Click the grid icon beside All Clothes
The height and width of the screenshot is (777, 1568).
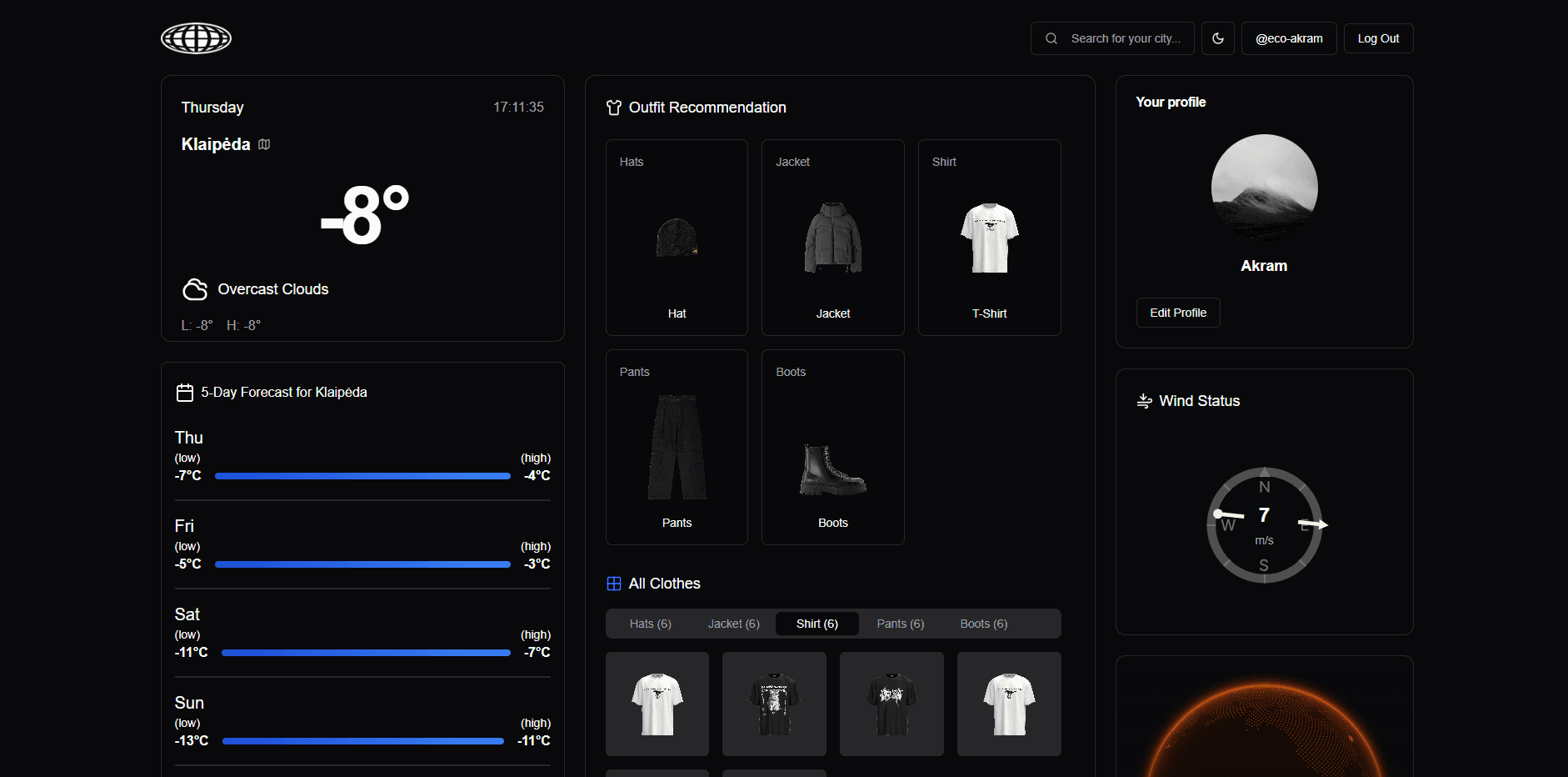[x=614, y=584]
